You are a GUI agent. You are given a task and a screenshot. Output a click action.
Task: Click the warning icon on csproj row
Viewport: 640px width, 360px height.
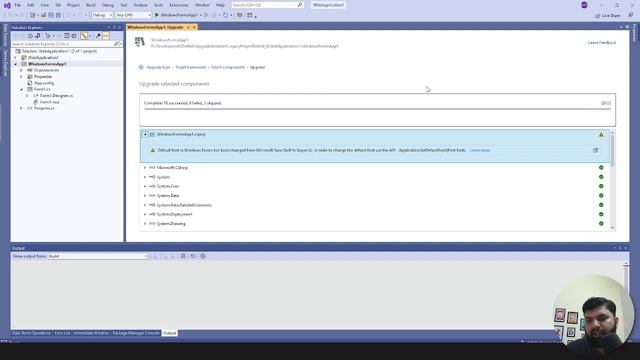pyautogui.click(x=601, y=134)
